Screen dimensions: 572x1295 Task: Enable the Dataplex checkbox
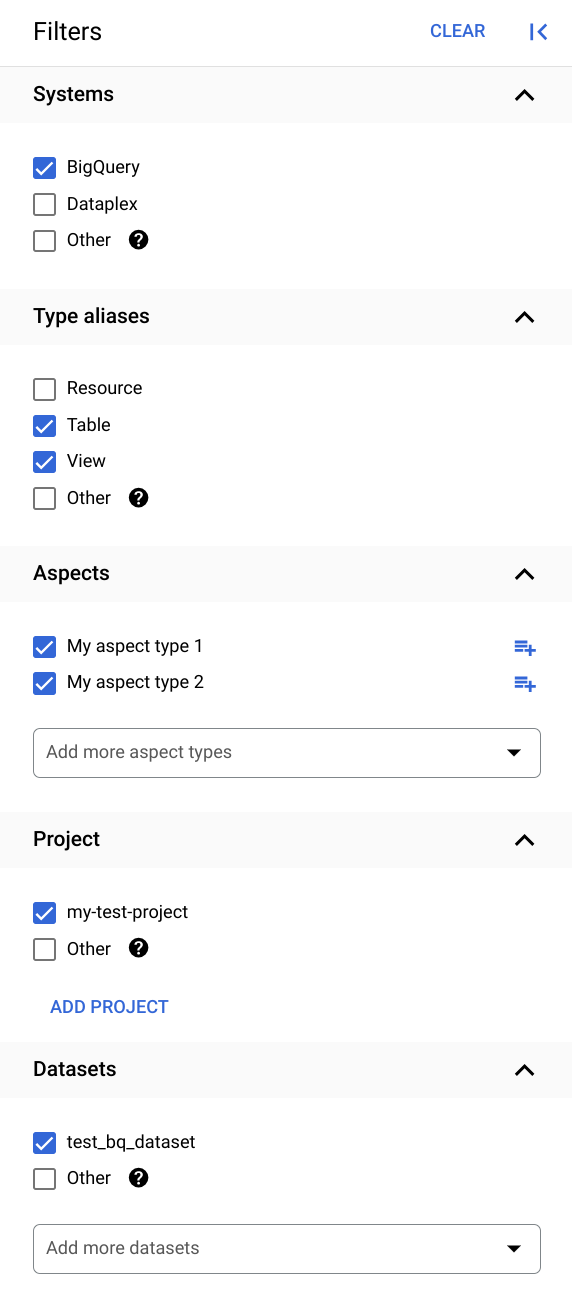(44, 204)
